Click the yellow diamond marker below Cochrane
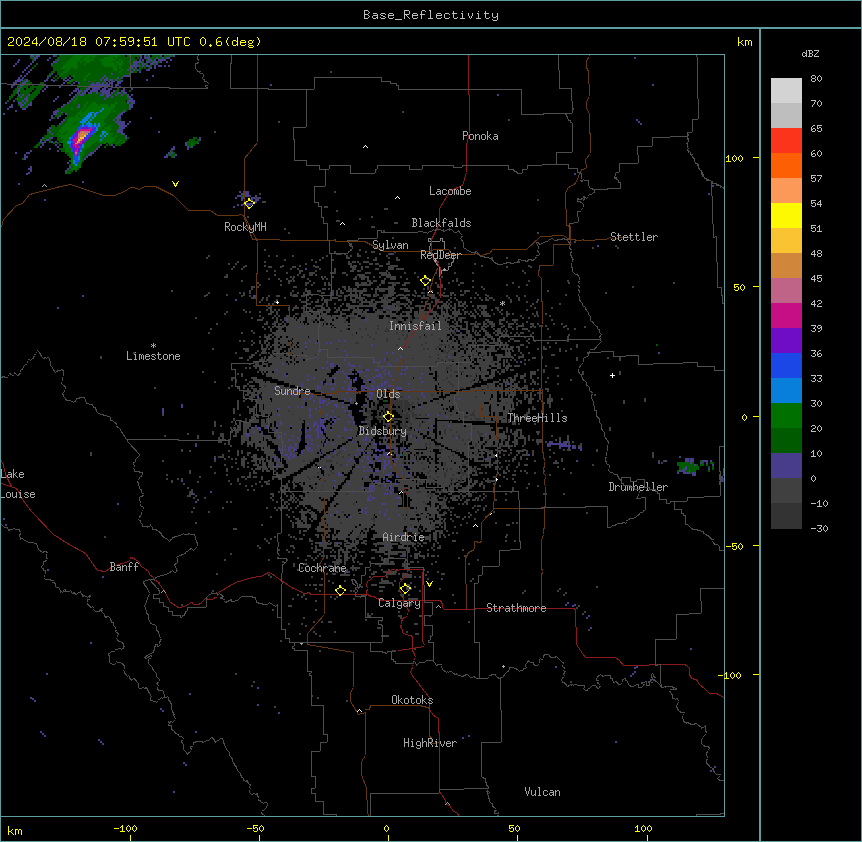 coord(340,590)
